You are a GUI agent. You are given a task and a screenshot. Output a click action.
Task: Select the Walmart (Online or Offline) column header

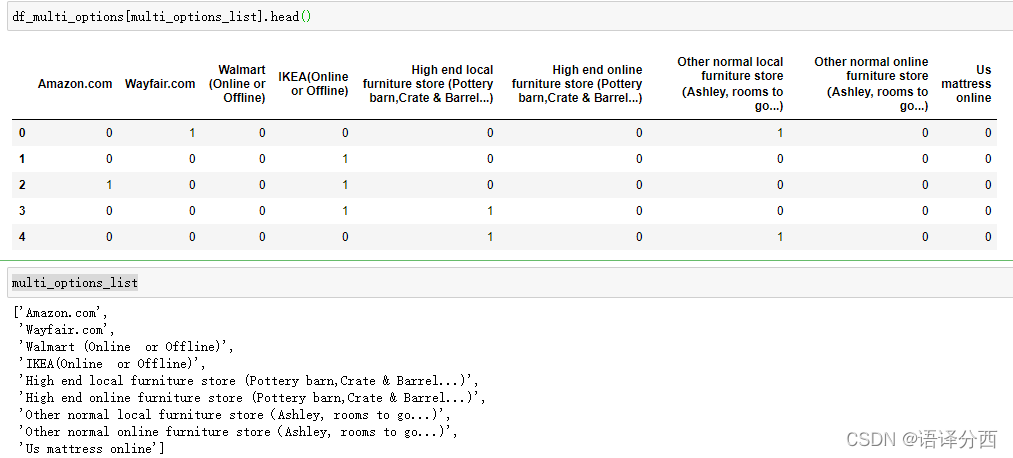[x=237, y=84]
